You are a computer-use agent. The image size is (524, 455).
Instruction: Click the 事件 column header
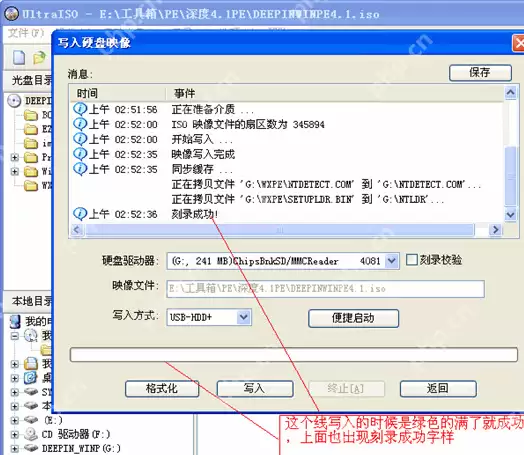(x=334, y=93)
